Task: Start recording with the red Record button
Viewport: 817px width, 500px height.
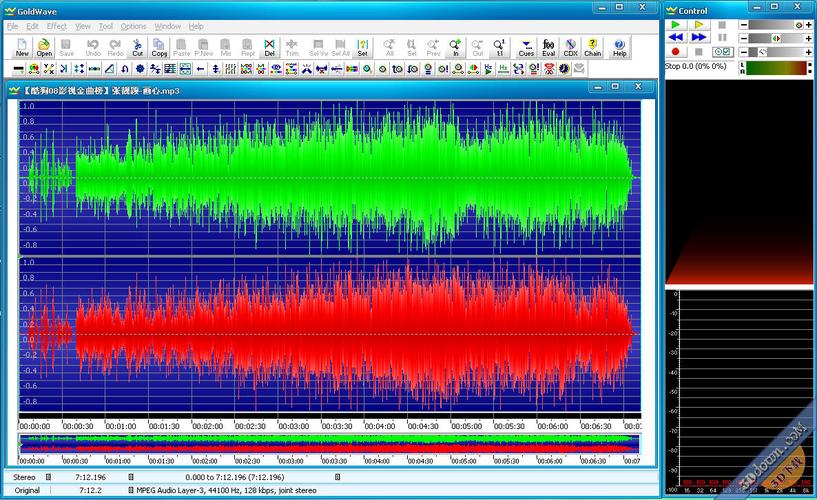Action: coord(676,51)
